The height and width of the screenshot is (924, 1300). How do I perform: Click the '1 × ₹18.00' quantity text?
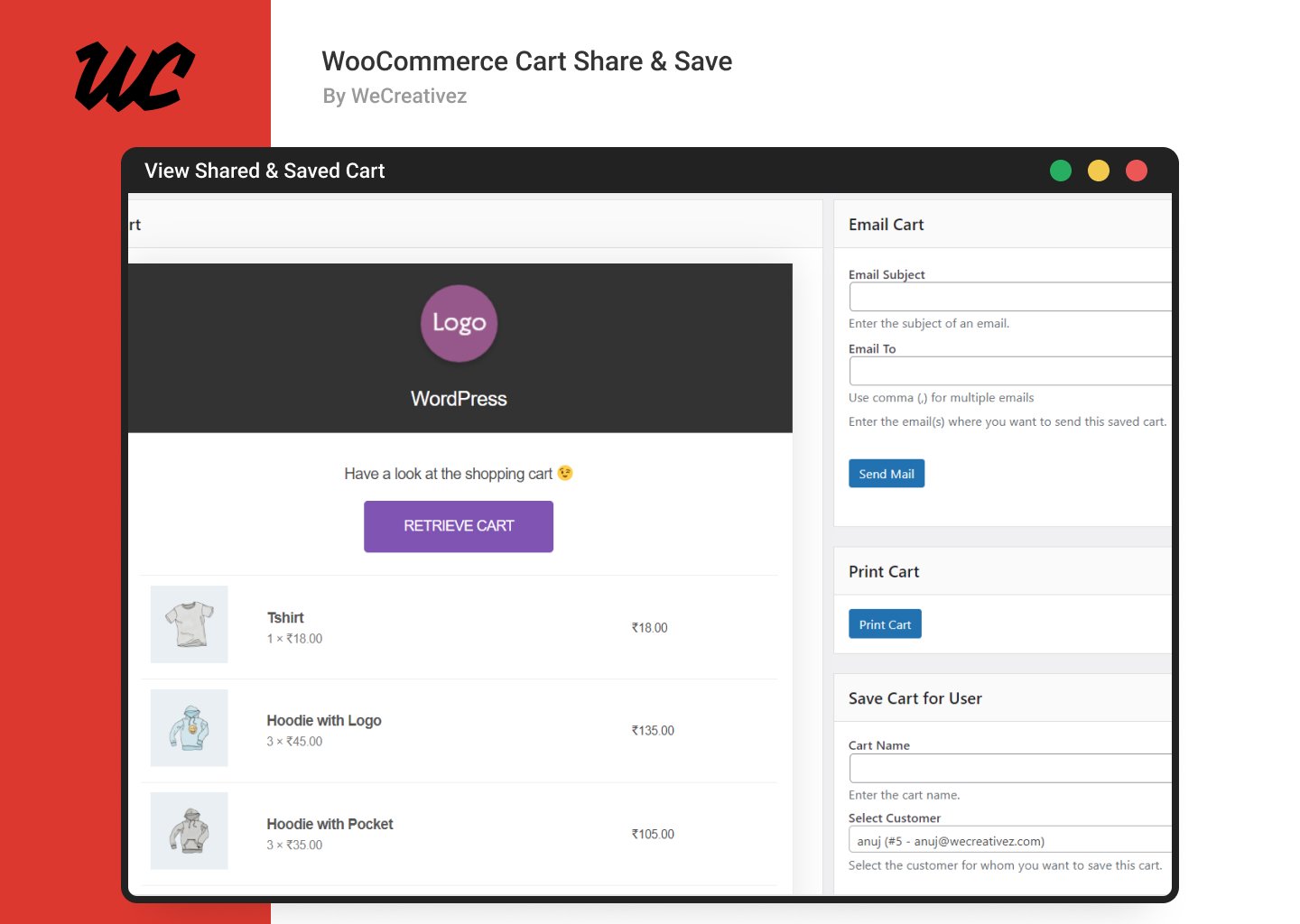click(x=294, y=639)
